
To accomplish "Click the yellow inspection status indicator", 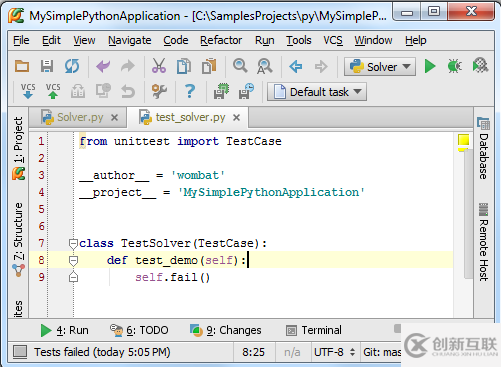I will (x=463, y=140).
